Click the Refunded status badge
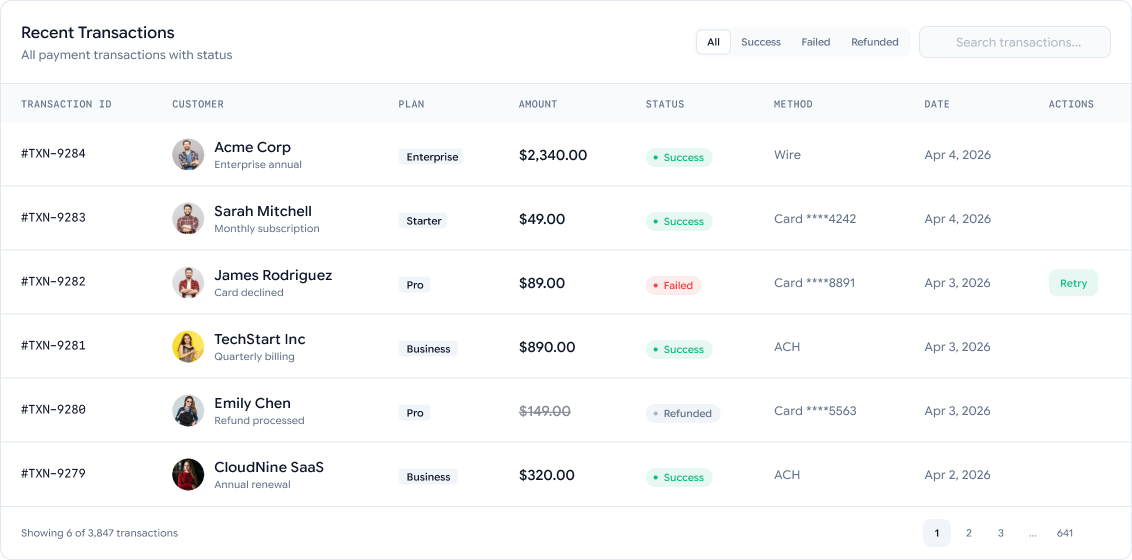This screenshot has width=1132, height=560. (x=682, y=414)
